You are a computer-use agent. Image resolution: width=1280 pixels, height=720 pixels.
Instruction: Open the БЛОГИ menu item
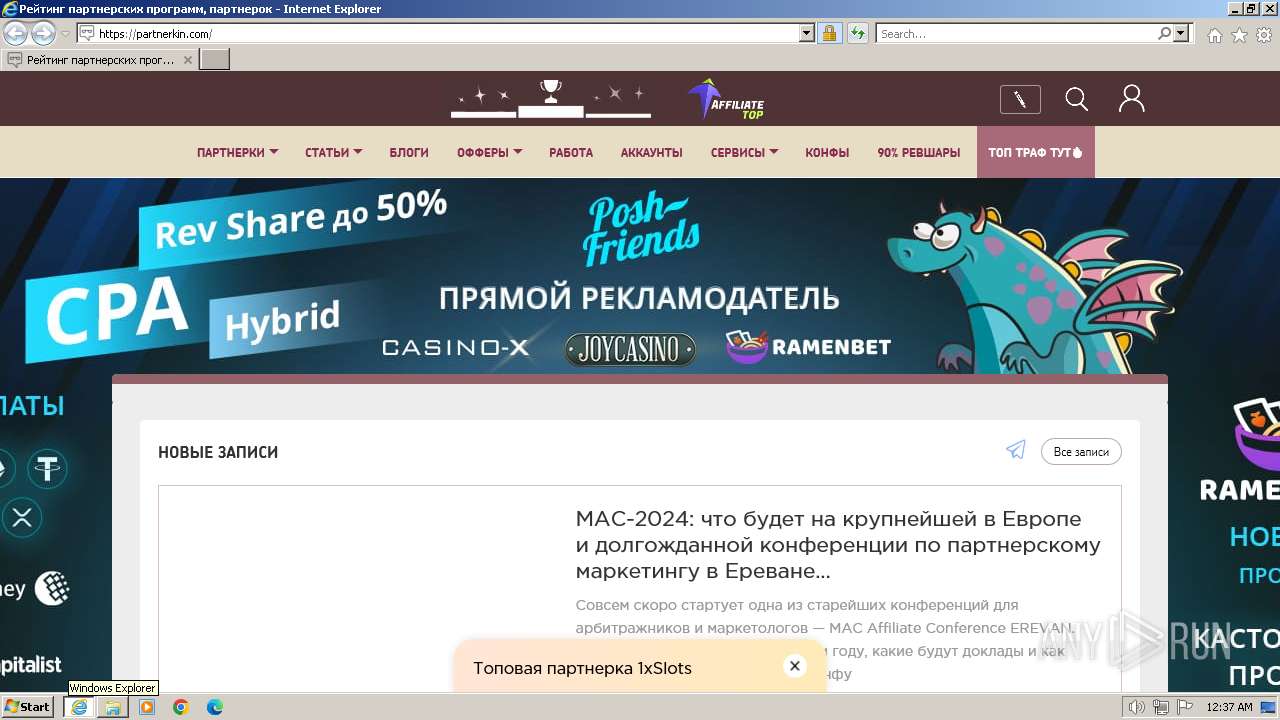[409, 153]
